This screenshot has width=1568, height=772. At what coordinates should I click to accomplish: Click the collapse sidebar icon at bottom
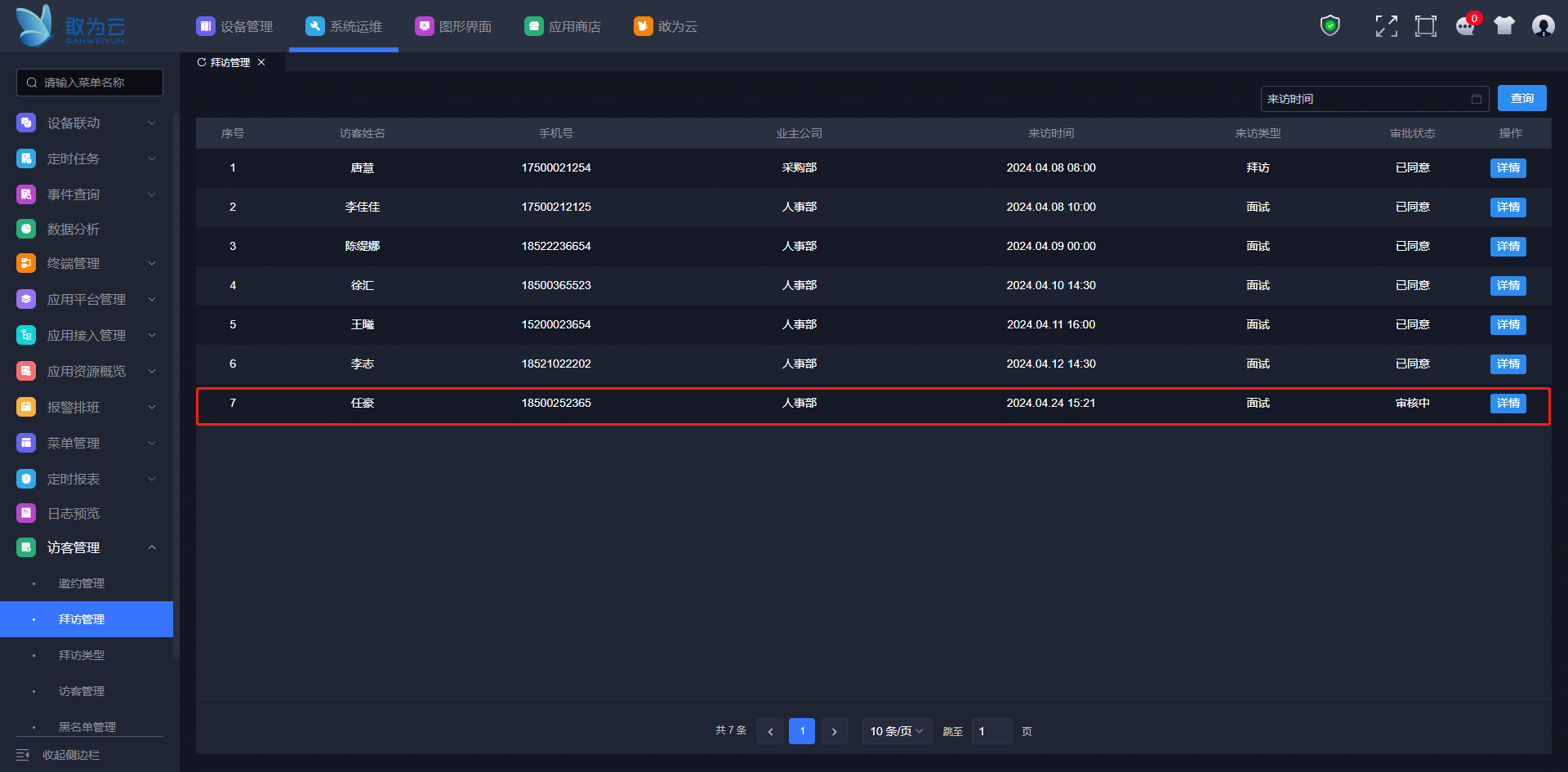pos(23,755)
